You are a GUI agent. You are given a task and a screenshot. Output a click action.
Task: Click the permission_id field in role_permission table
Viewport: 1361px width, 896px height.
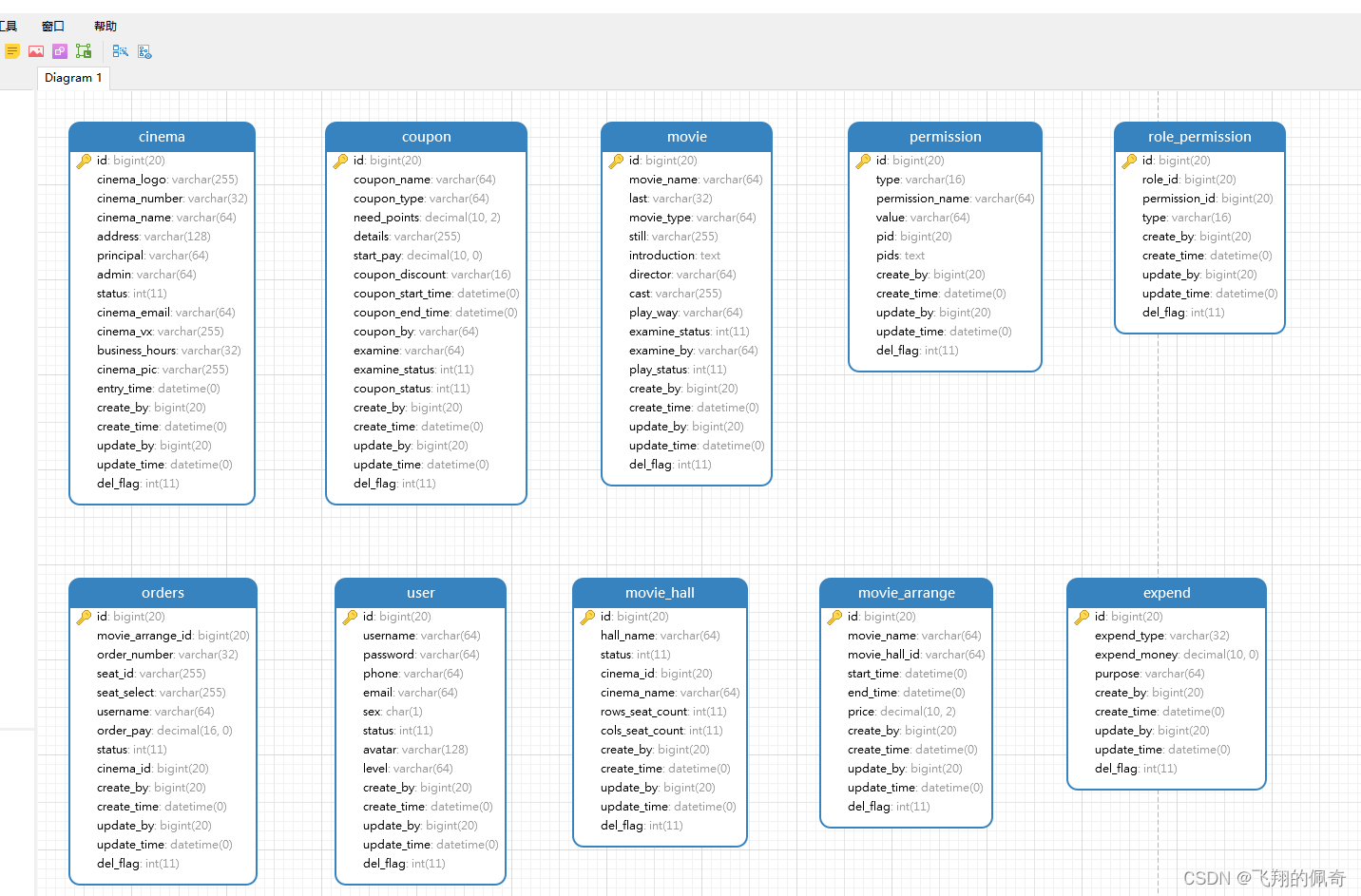coord(1207,199)
